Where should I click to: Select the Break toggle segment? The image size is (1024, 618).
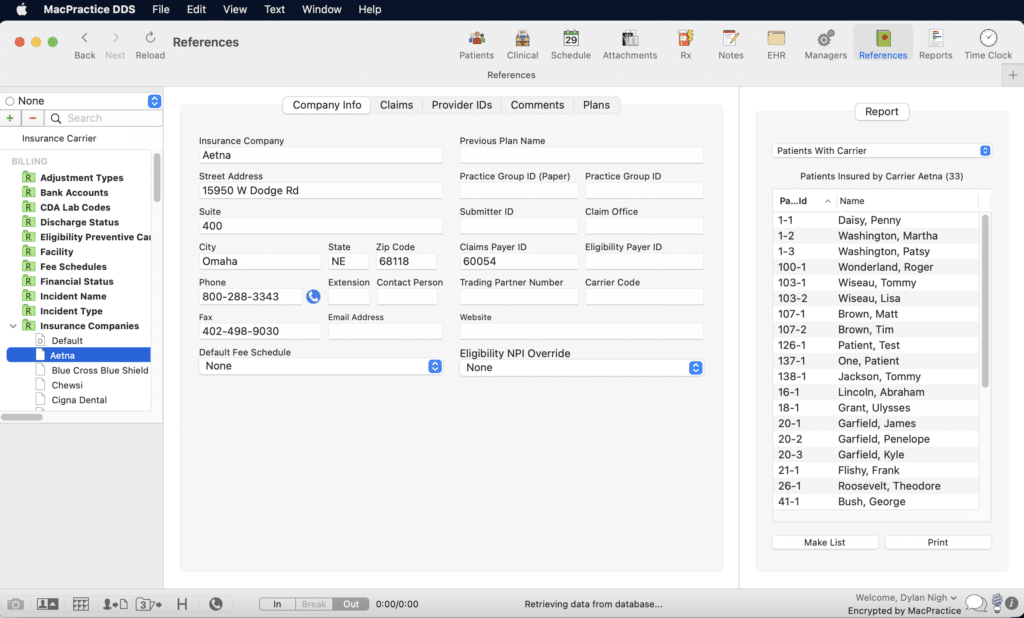click(x=314, y=604)
